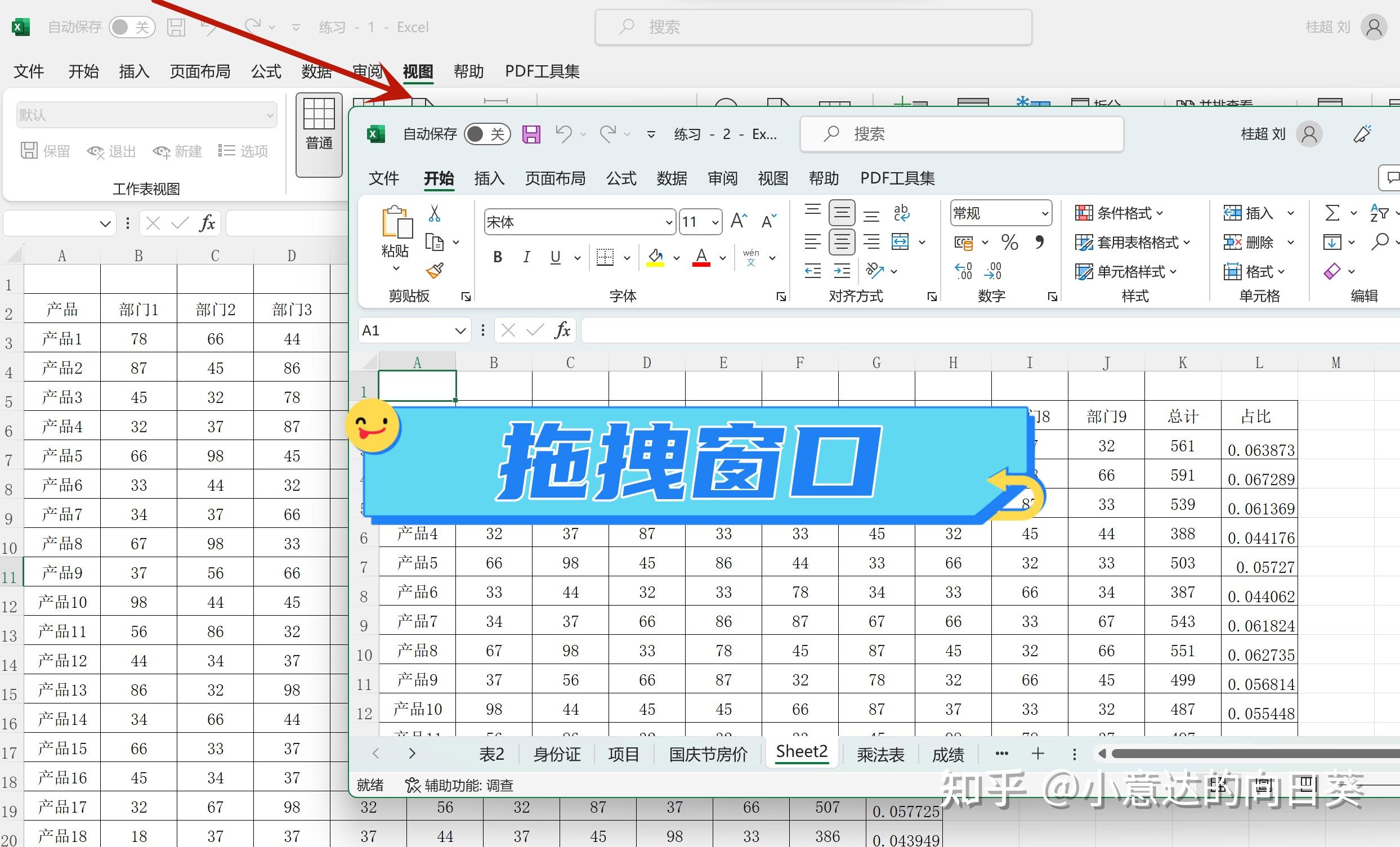Expand 单元格样式 cell styles menu
1400x847 pixels.
coord(1126,271)
